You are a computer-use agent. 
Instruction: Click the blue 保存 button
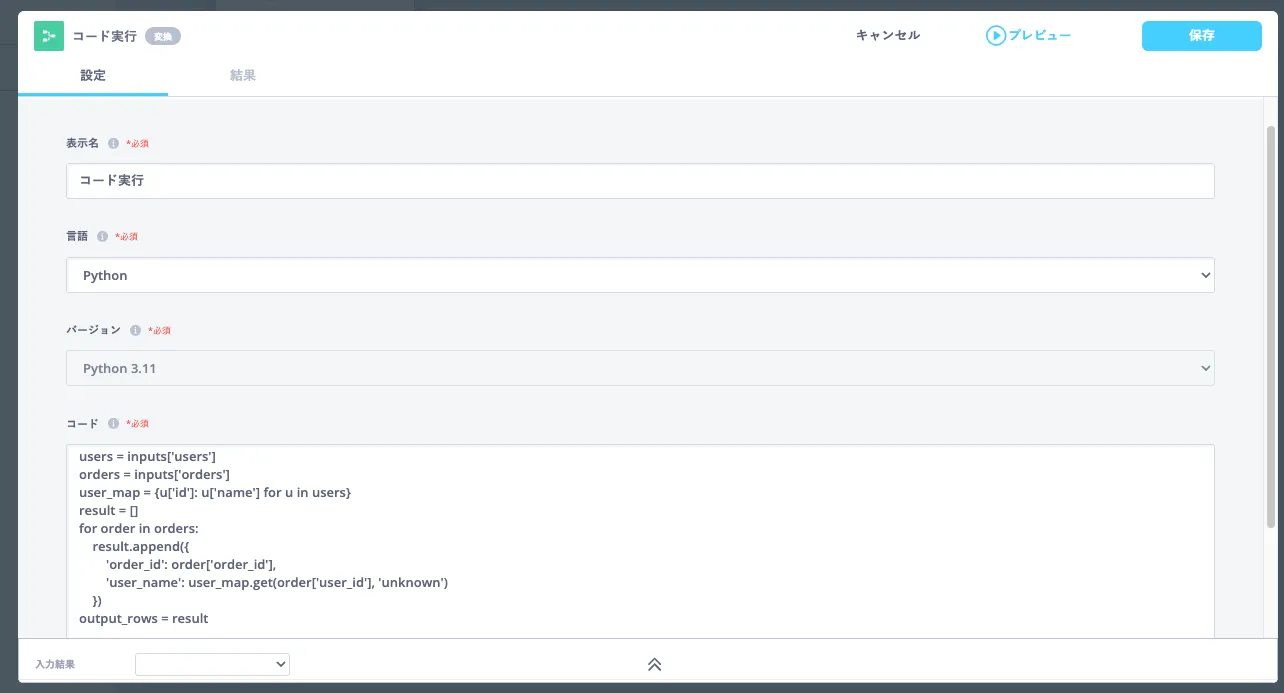pos(1201,35)
